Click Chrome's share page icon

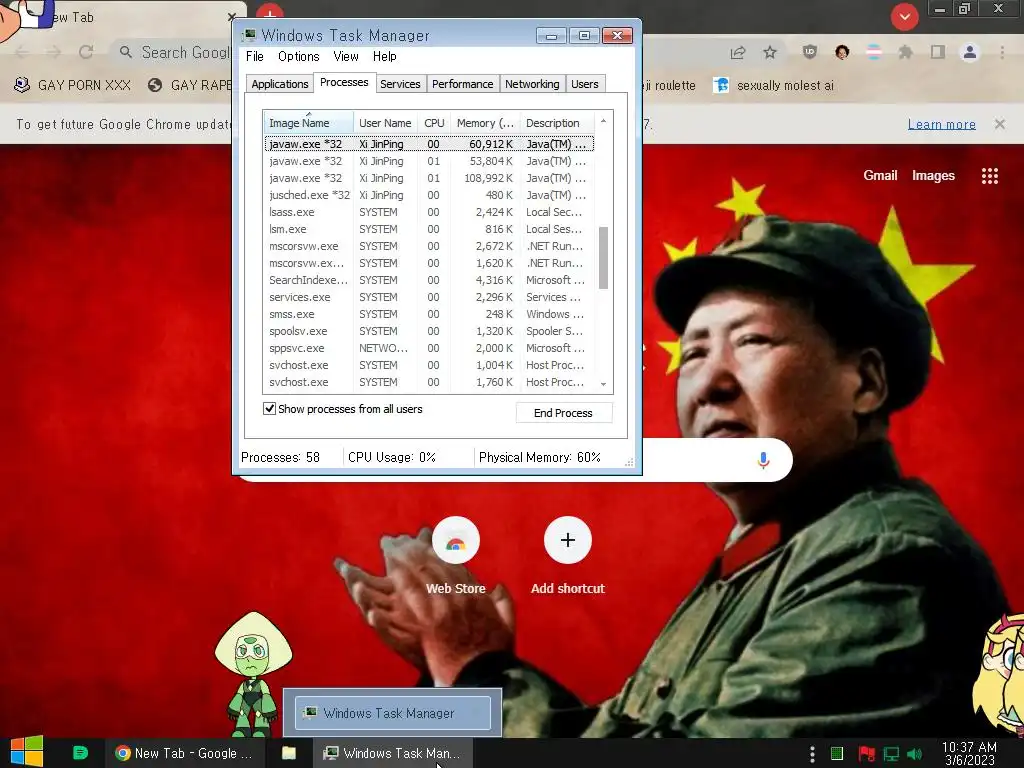point(738,52)
